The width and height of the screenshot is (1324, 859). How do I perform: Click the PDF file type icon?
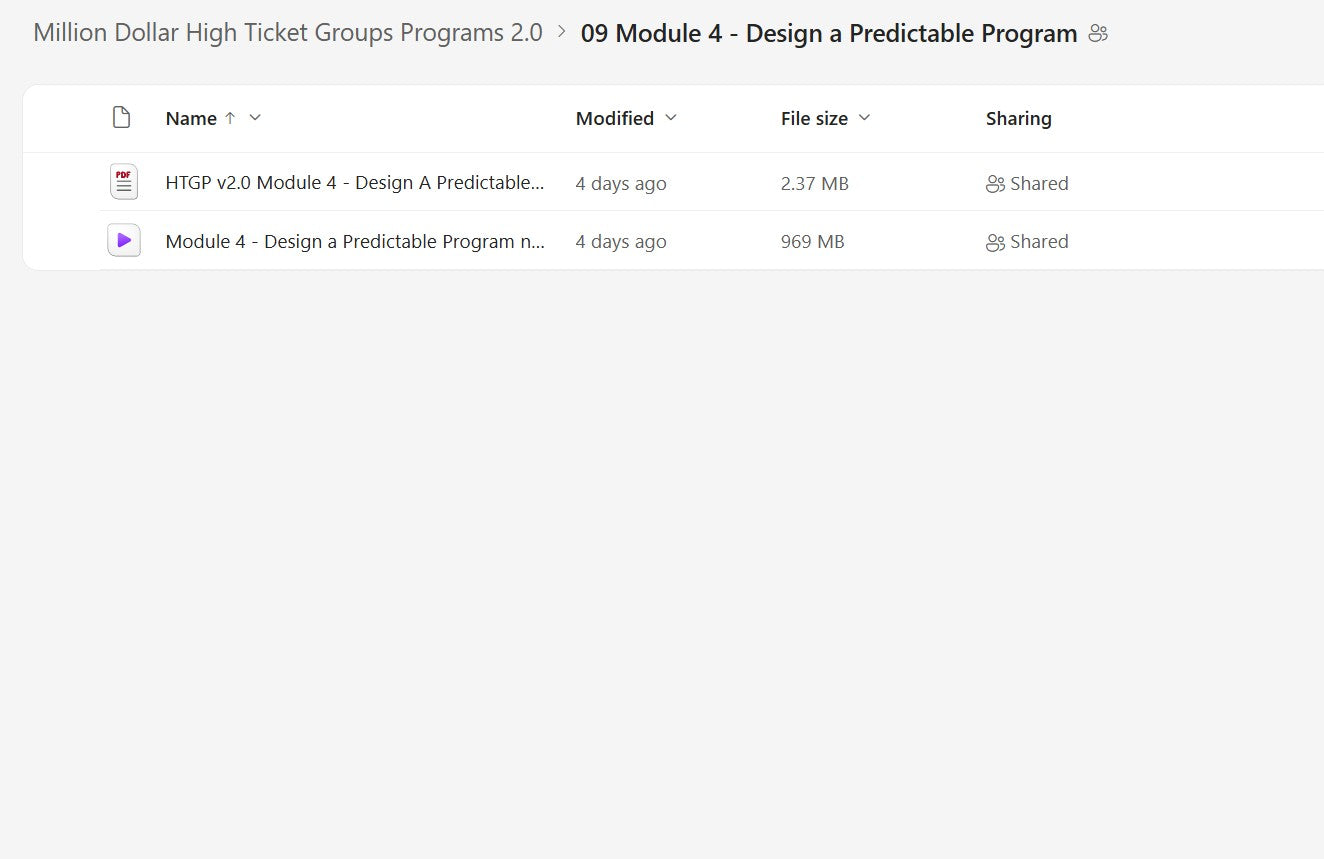tap(124, 183)
